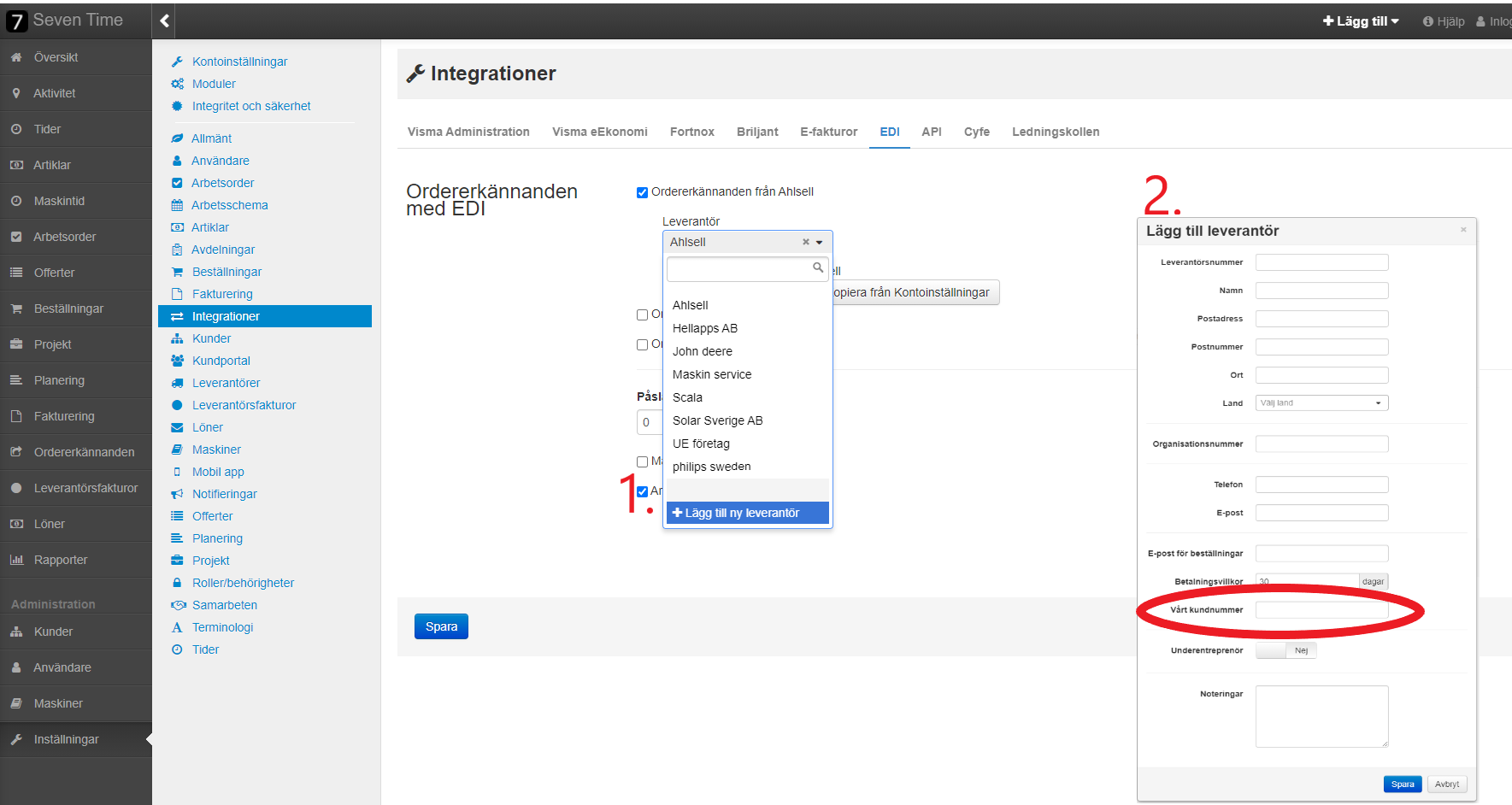Click the supplier search box in dropdown
The image size is (1512, 805).
[747, 269]
